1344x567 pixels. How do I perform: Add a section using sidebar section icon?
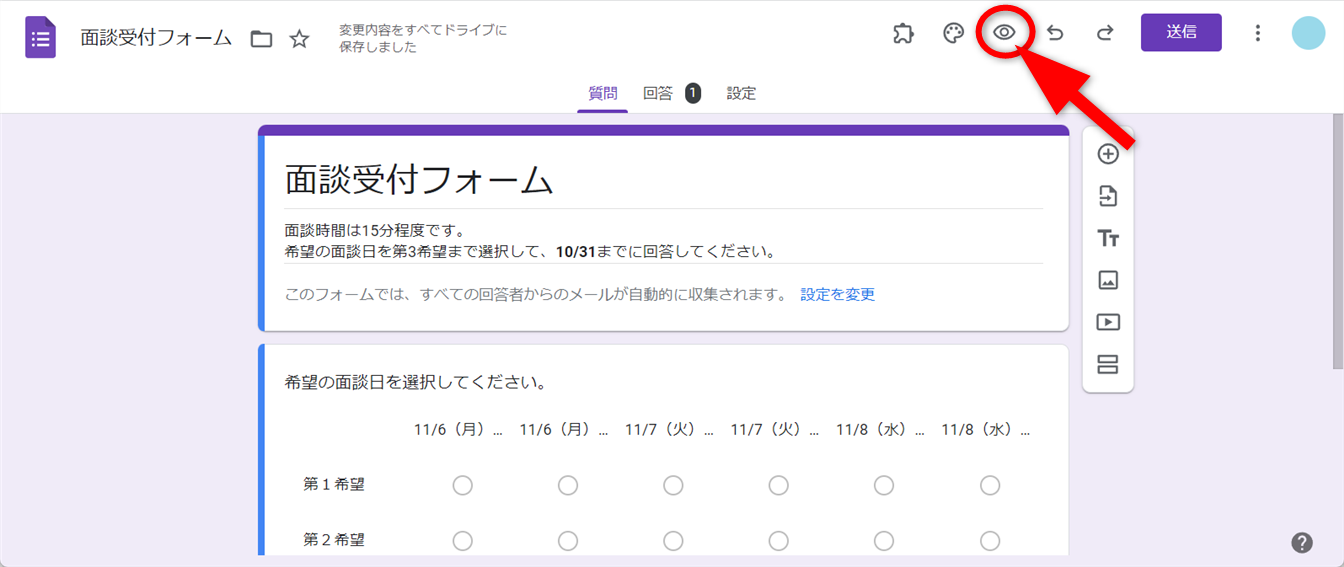[1108, 364]
